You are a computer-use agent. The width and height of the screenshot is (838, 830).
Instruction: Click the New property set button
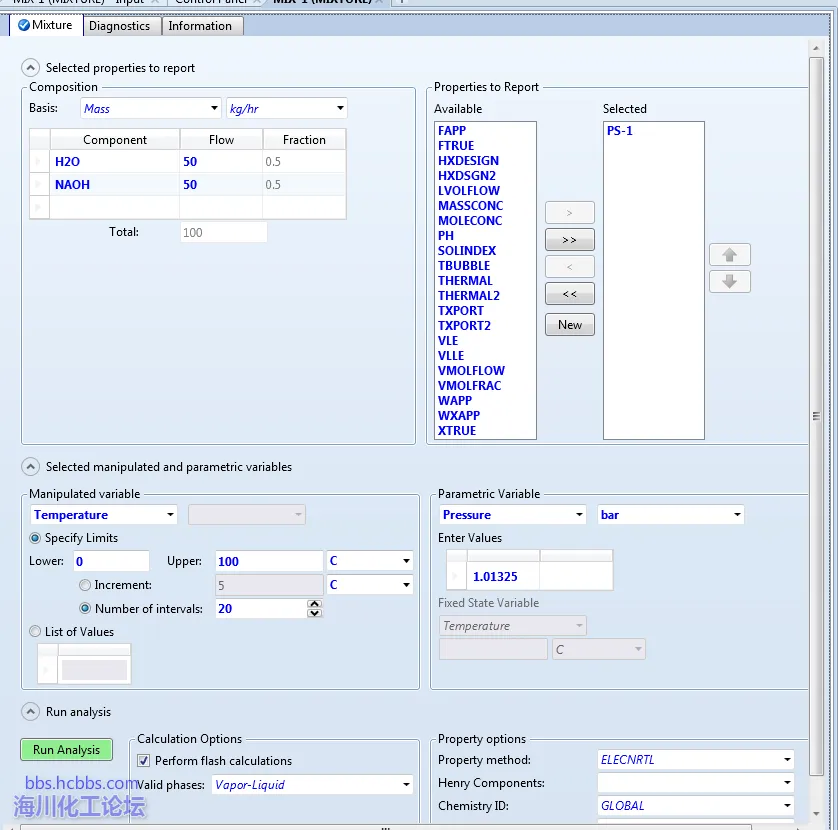point(569,325)
